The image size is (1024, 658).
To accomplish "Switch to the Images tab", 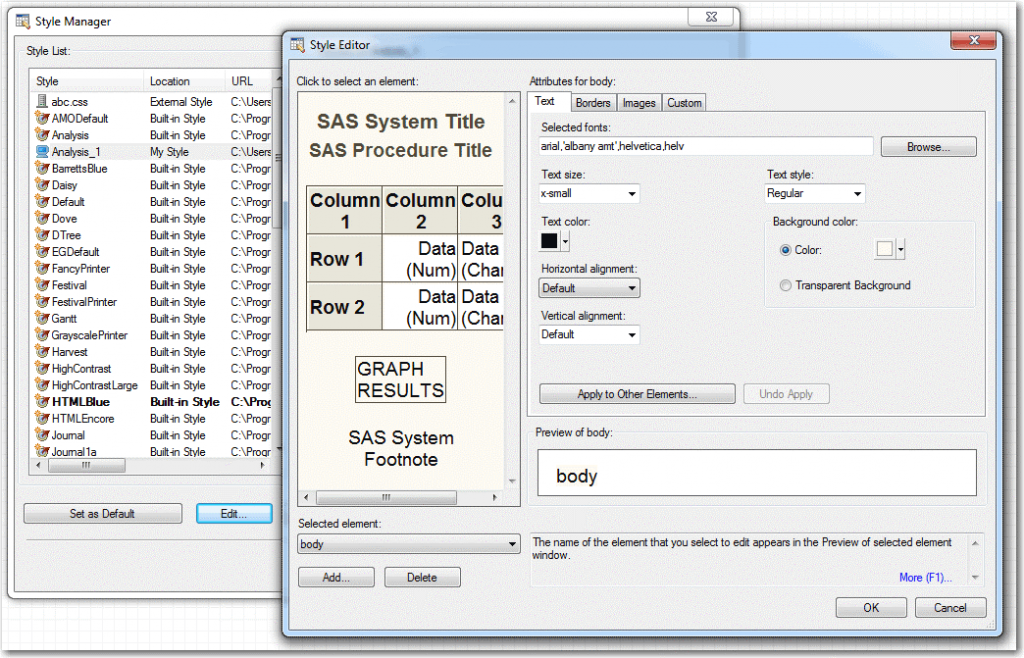I will coord(639,102).
